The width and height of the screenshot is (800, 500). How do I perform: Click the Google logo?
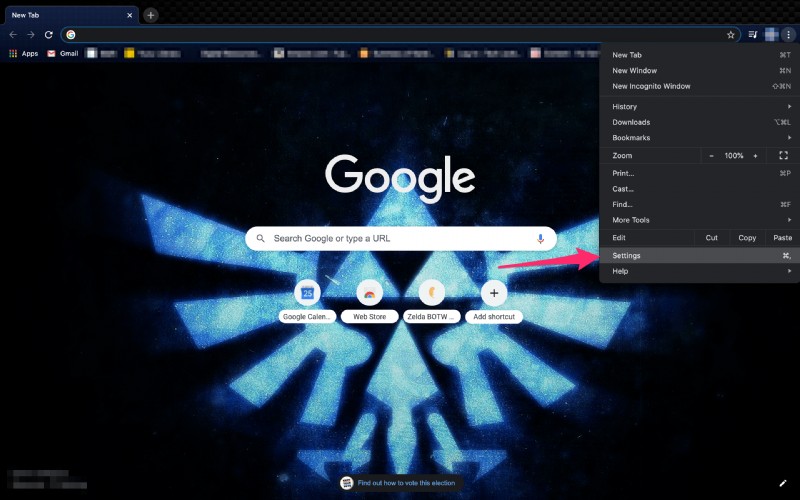(x=400, y=178)
